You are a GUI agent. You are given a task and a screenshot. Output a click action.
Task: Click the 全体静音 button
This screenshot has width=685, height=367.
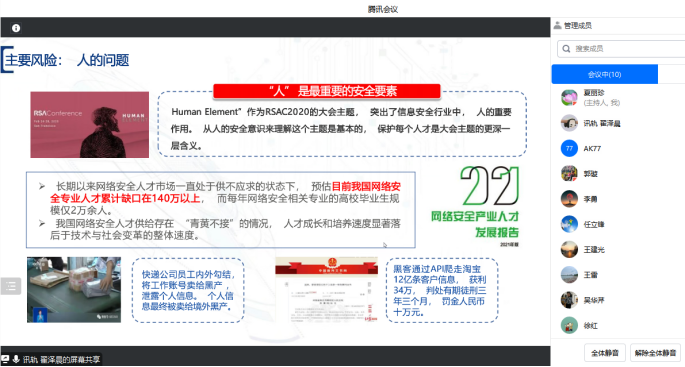tap(605, 353)
